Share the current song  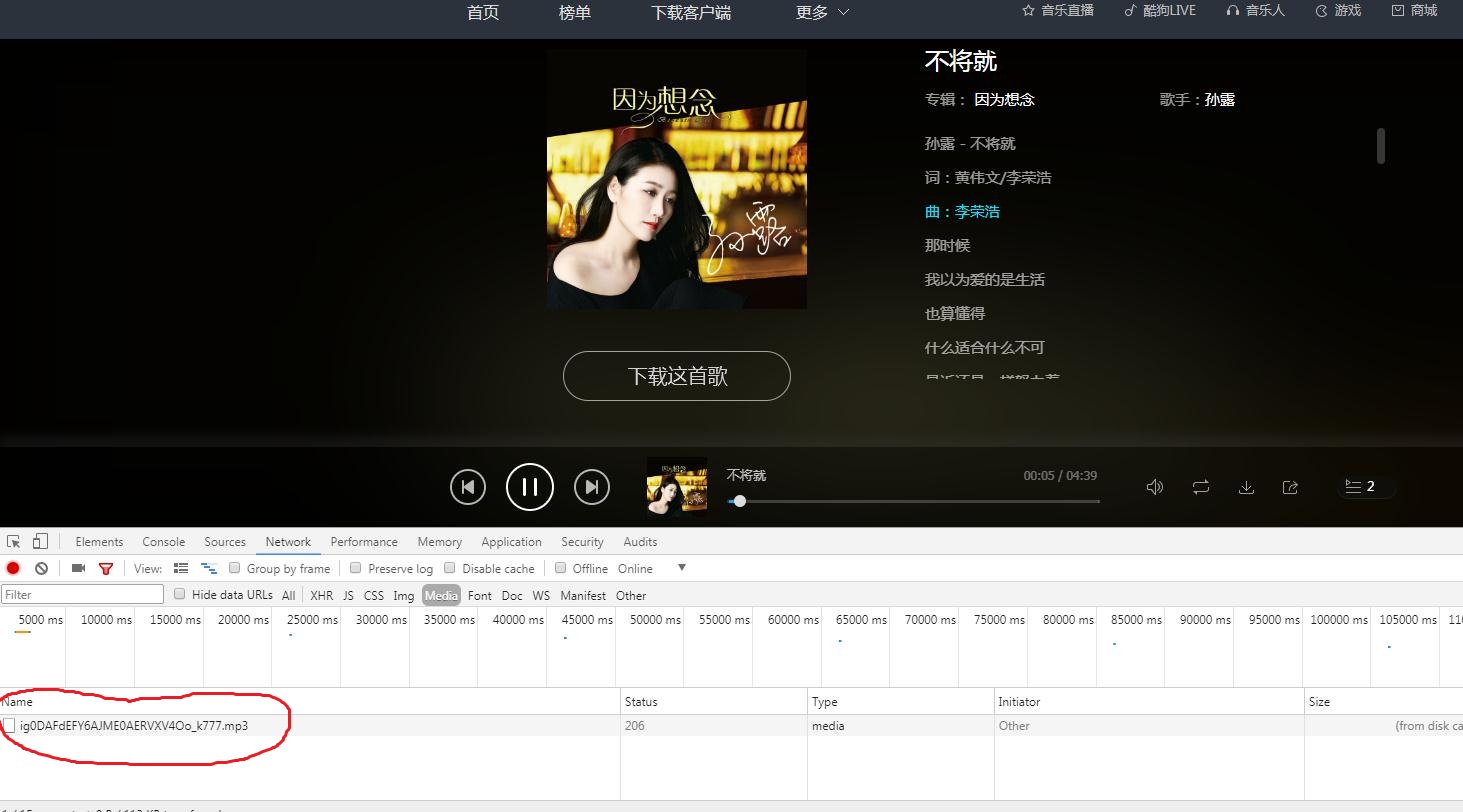pyautogui.click(x=1290, y=487)
